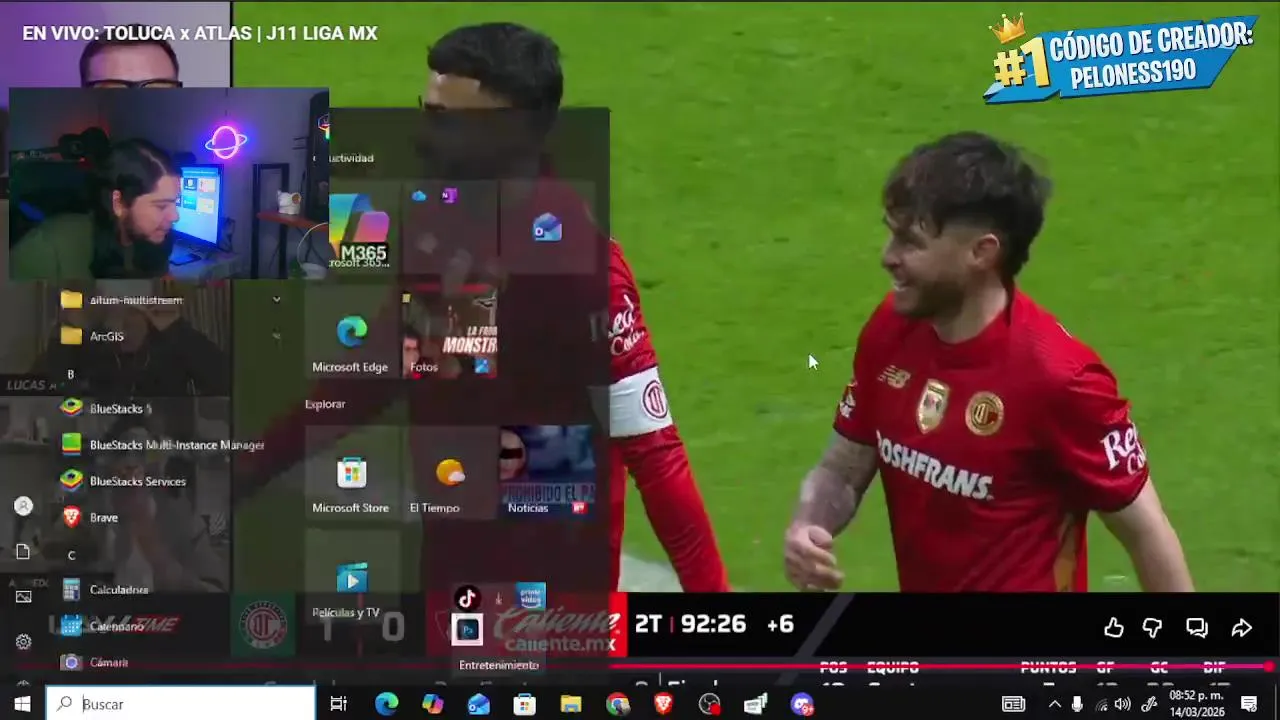Open Brave browser from the taskbar
The height and width of the screenshot is (720, 1280).
pos(663,704)
